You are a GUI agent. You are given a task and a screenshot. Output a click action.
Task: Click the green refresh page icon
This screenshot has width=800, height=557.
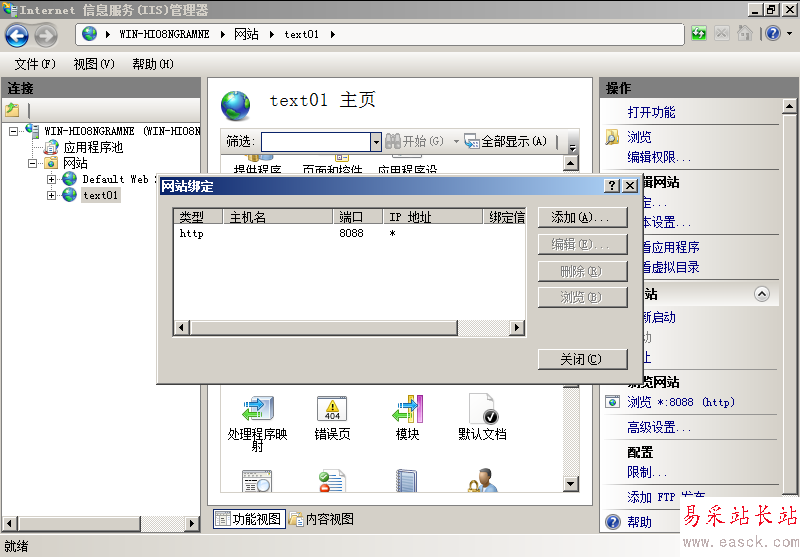698,34
